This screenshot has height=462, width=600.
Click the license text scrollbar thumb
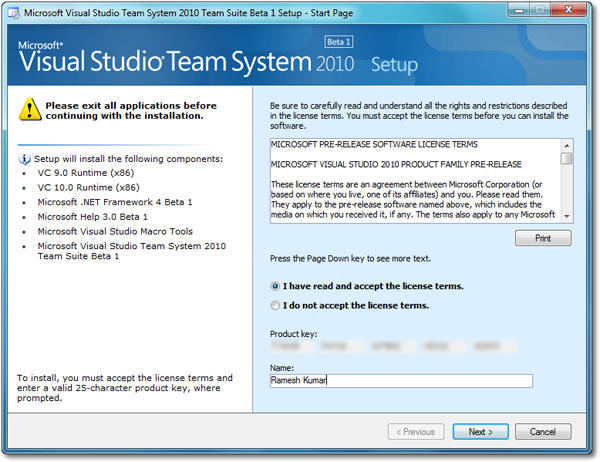pos(567,158)
